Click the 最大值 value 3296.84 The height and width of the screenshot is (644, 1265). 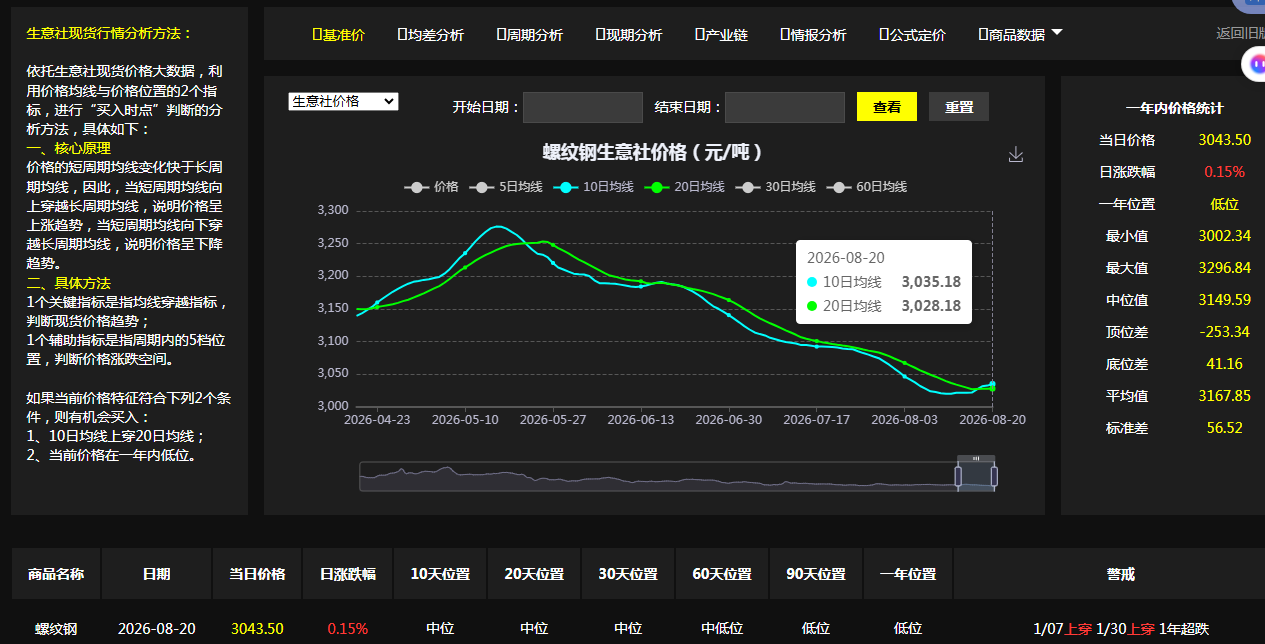[1224, 268]
